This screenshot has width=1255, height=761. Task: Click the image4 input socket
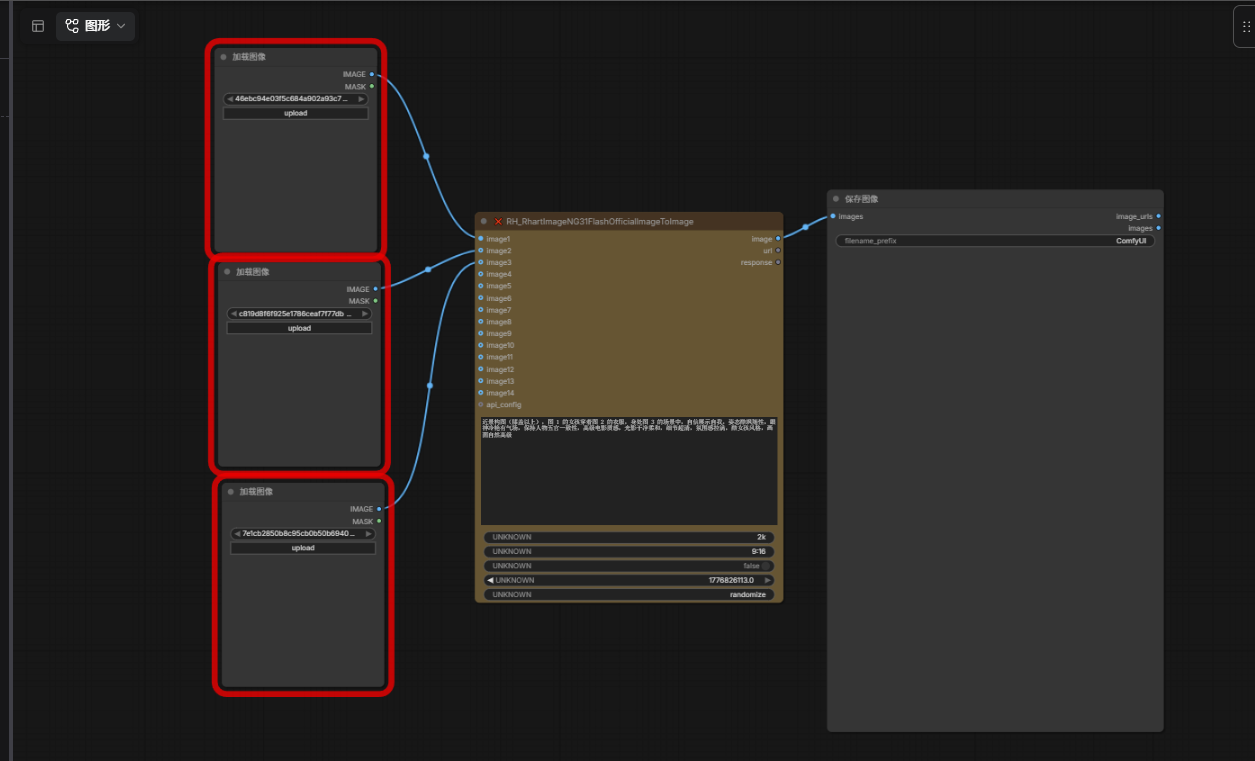tap(481, 274)
